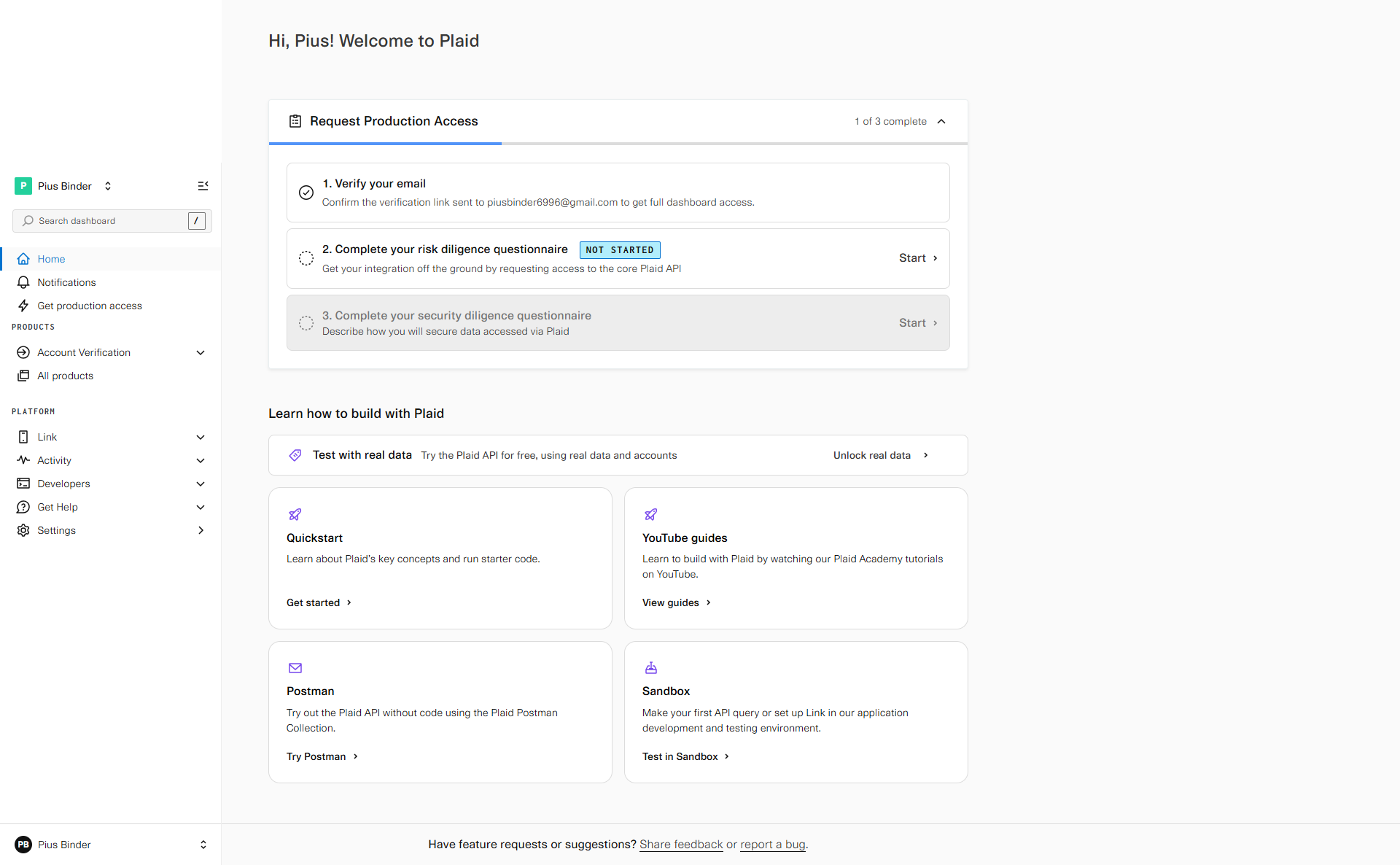
Task: Click the envelope icon on the Postman card
Action: click(295, 668)
